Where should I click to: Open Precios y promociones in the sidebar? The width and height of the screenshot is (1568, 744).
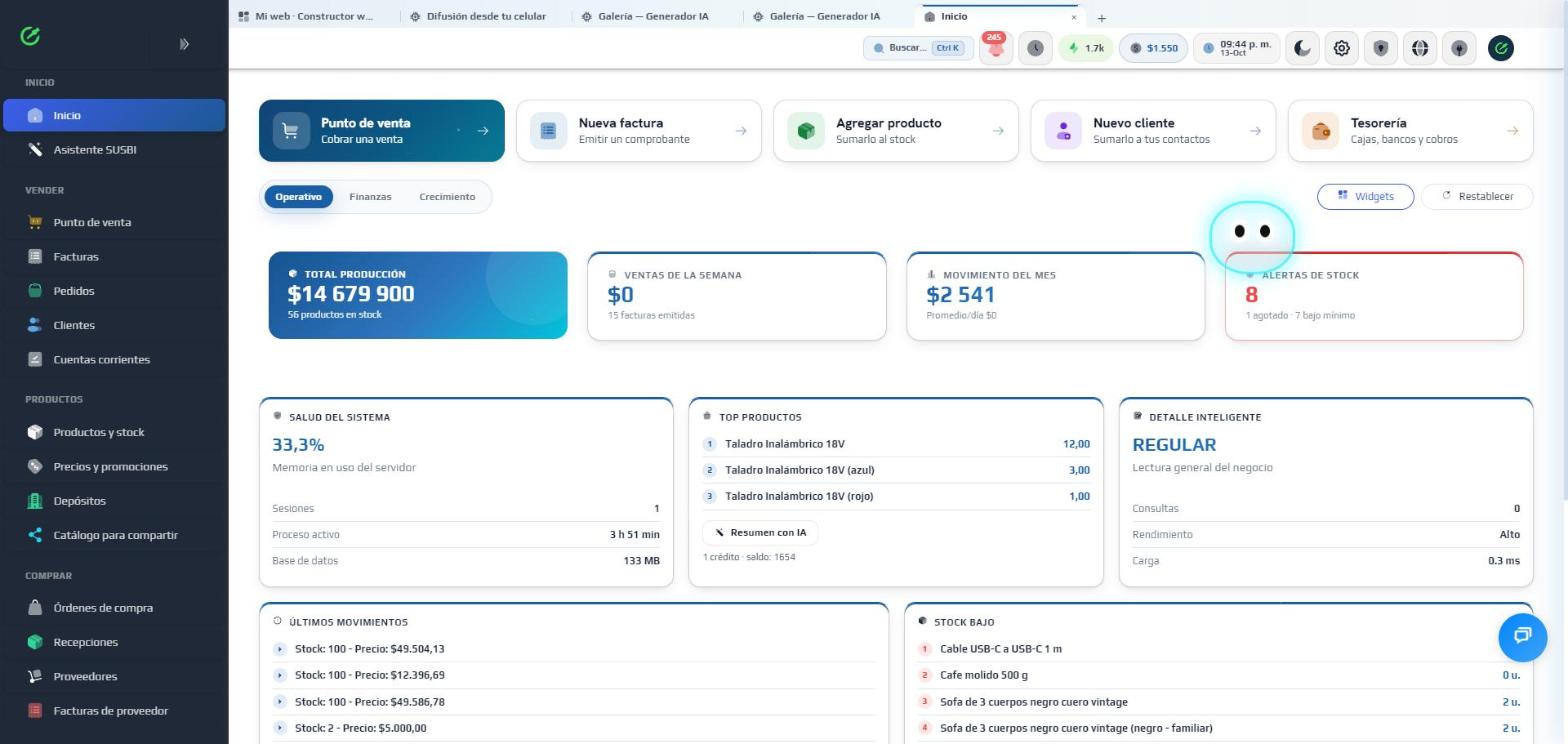(114, 466)
